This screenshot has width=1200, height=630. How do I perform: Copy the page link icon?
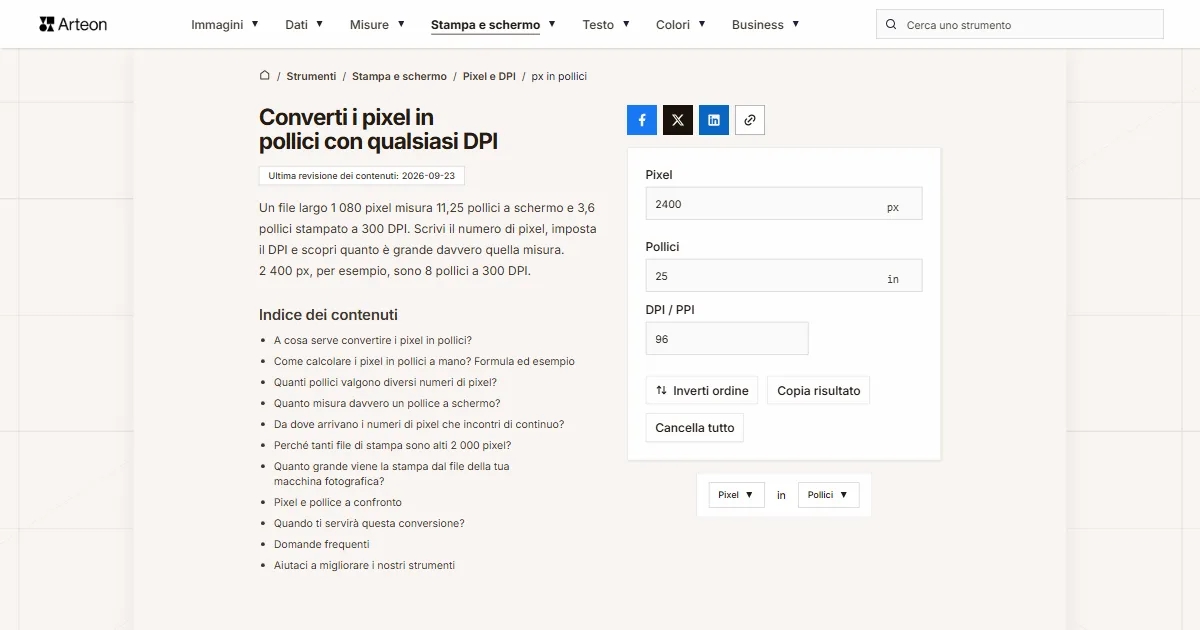click(x=750, y=120)
